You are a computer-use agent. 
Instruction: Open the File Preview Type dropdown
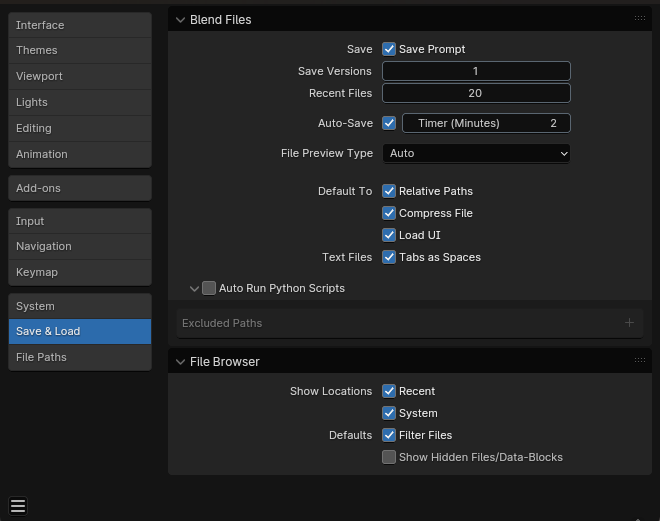[476, 153]
